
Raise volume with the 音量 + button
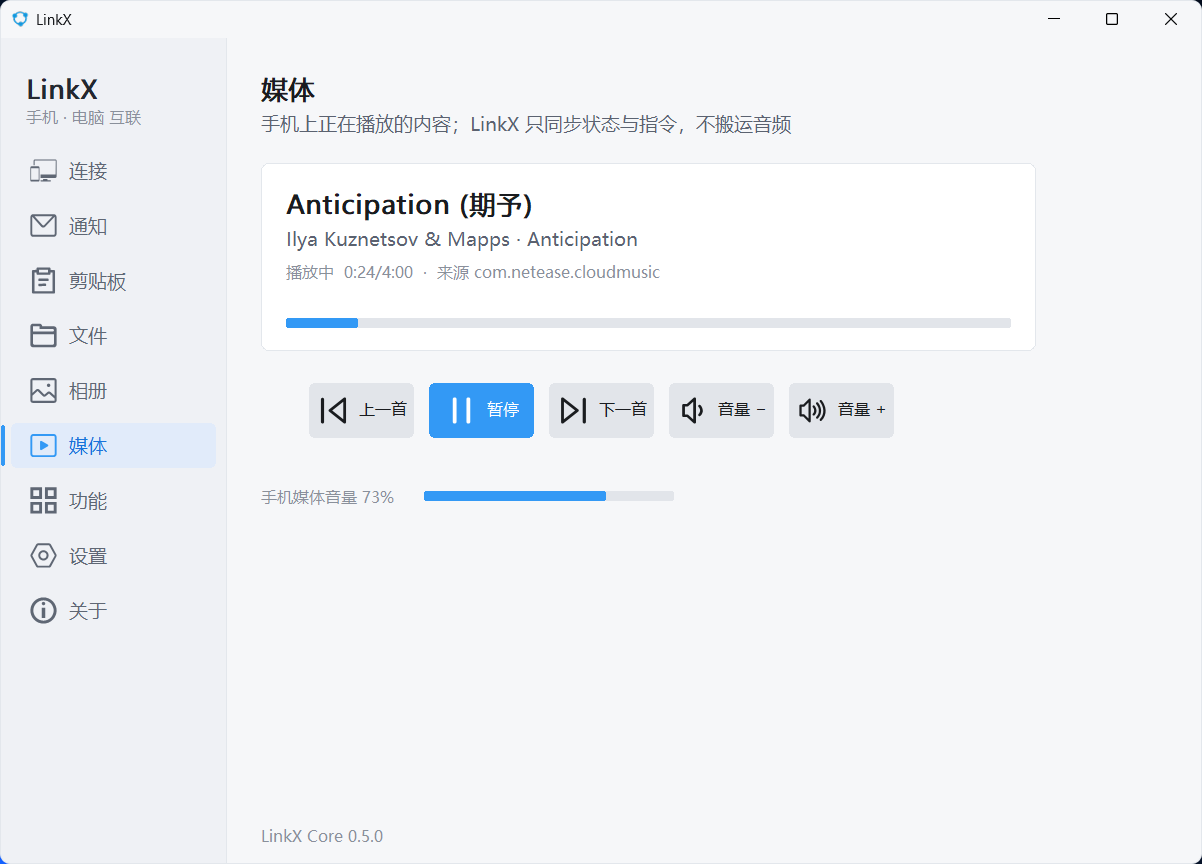pos(841,410)
